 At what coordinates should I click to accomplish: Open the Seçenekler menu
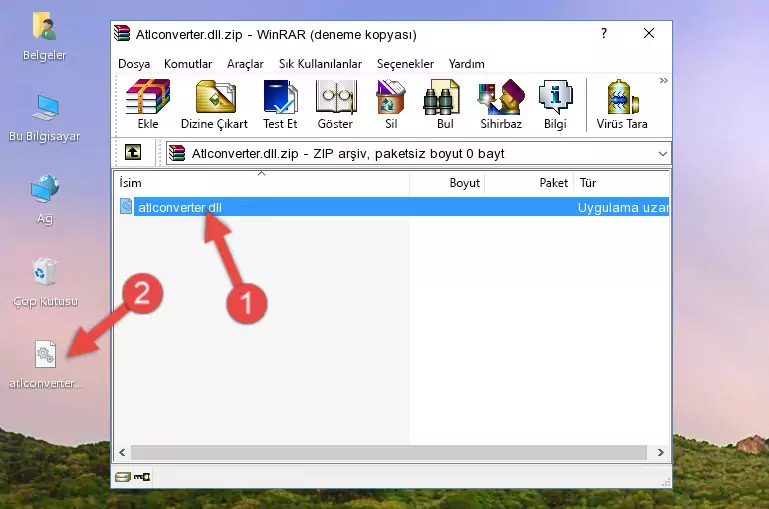[405, 64]
